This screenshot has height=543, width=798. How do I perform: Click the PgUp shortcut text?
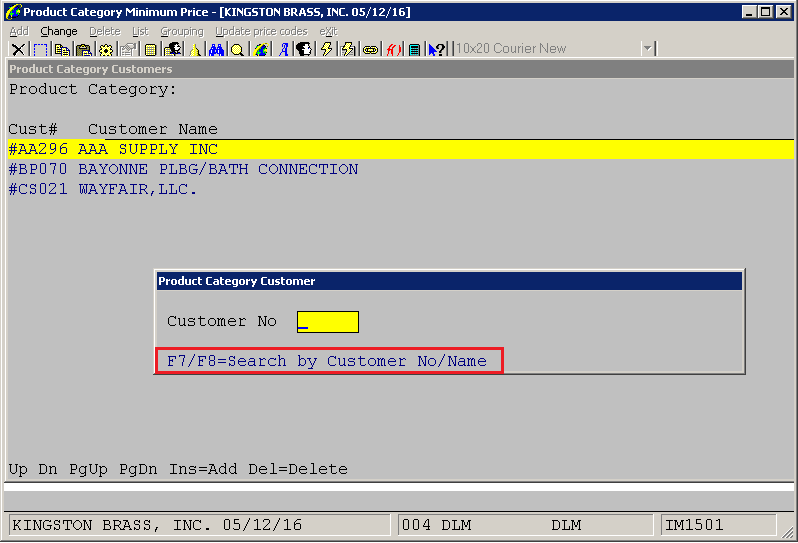(x=89, y=469)
